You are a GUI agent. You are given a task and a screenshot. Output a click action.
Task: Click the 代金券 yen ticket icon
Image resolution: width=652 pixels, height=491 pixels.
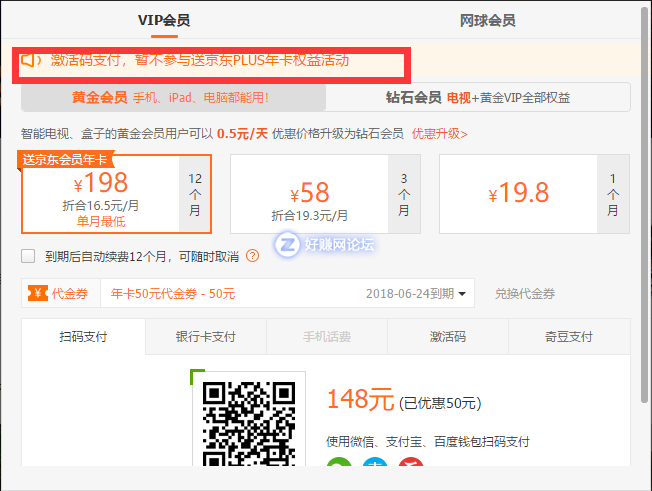click(x=38, y=294)
